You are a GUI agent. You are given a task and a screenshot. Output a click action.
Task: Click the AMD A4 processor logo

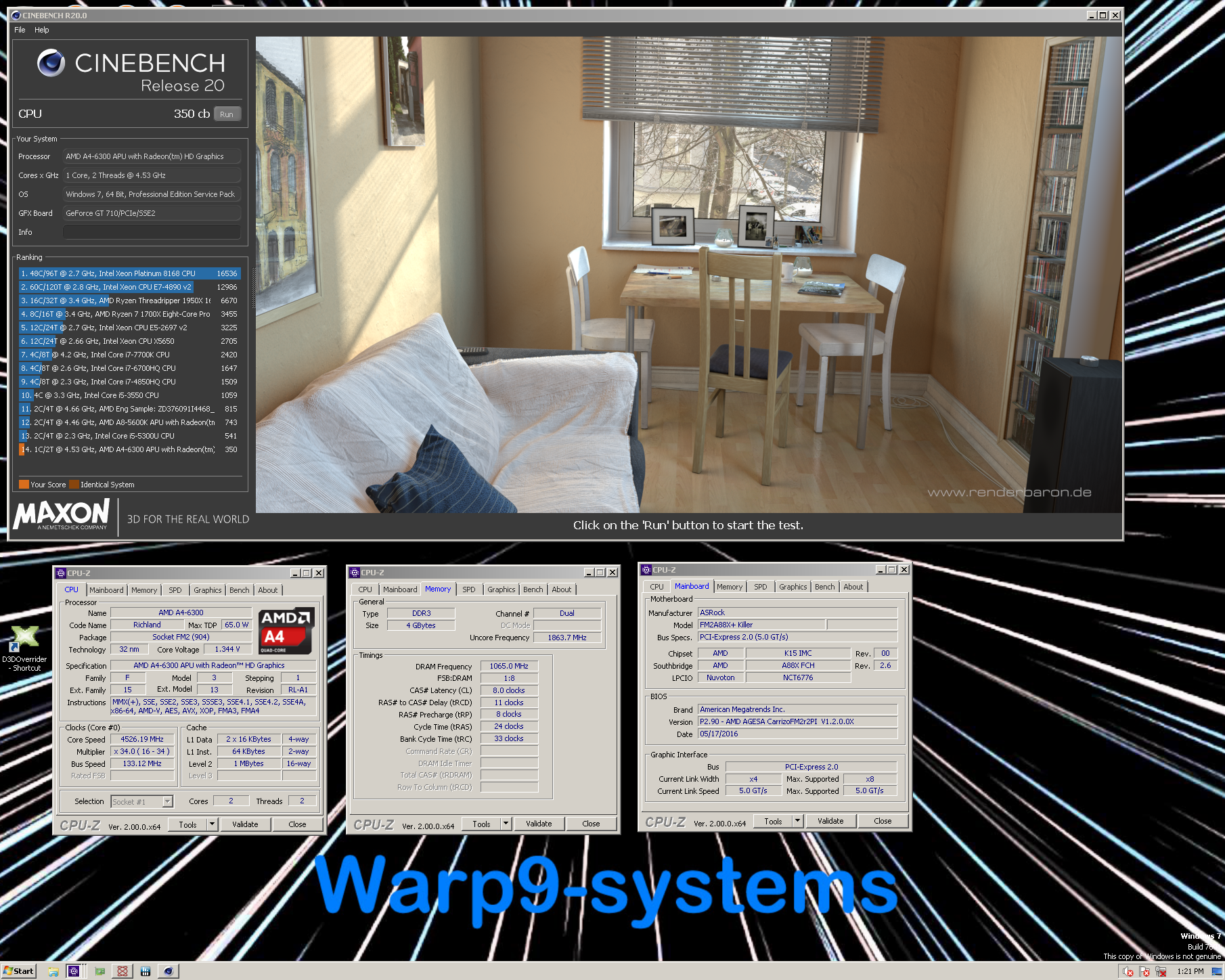pyautogui.click(x=286, y=631)
